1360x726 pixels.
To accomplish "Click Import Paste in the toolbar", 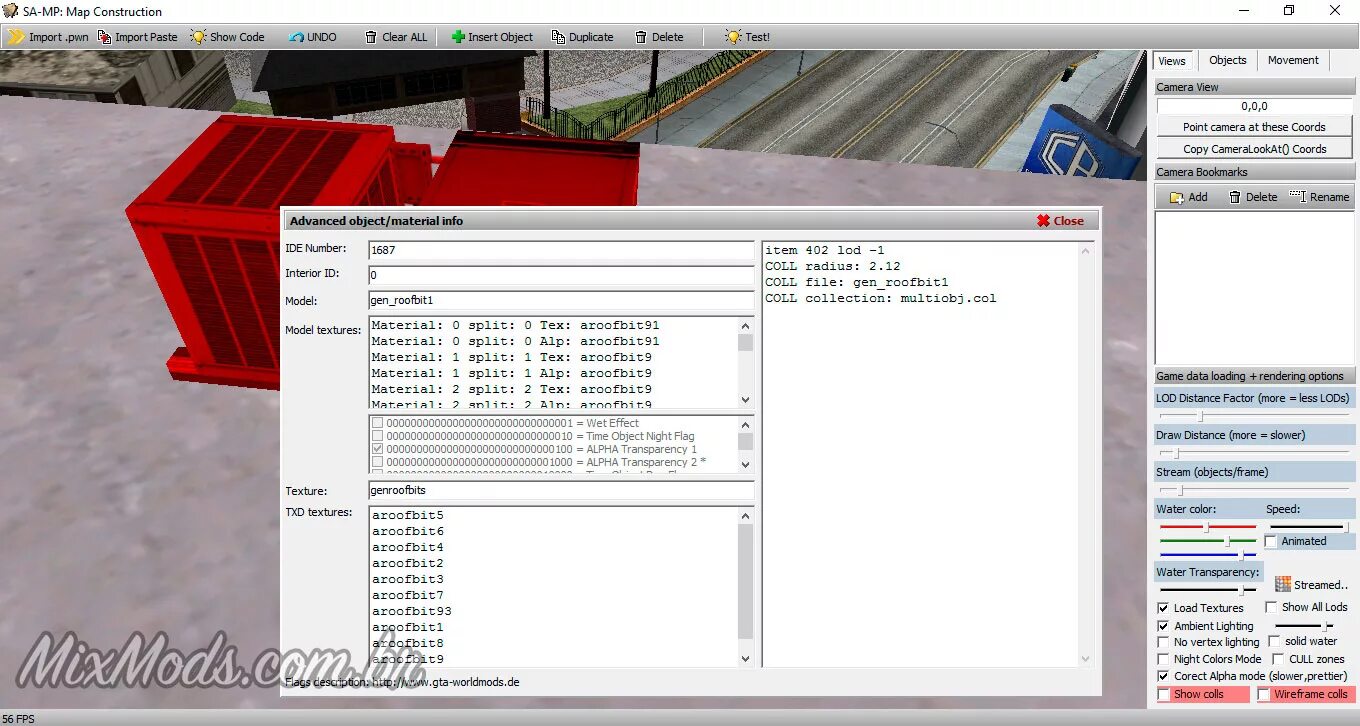I will 137,37.
